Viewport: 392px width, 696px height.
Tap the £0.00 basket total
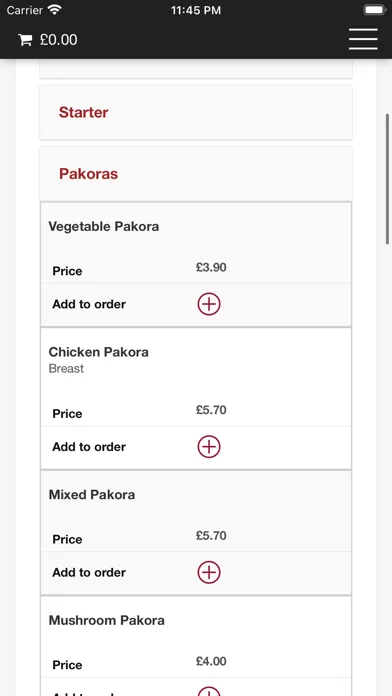pyautogui.click(x=58, y=40)
